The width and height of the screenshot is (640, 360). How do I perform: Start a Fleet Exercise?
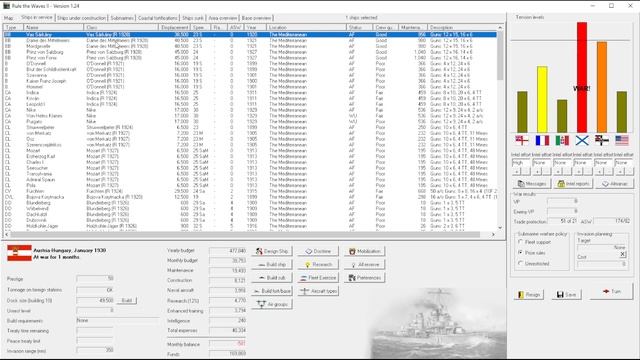[x=318, y=278]
